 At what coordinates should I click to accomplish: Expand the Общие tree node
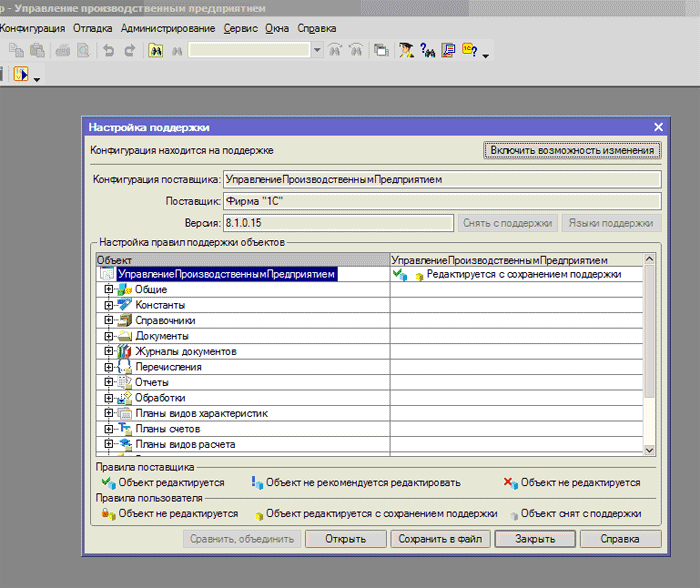[x=109, y=290]
